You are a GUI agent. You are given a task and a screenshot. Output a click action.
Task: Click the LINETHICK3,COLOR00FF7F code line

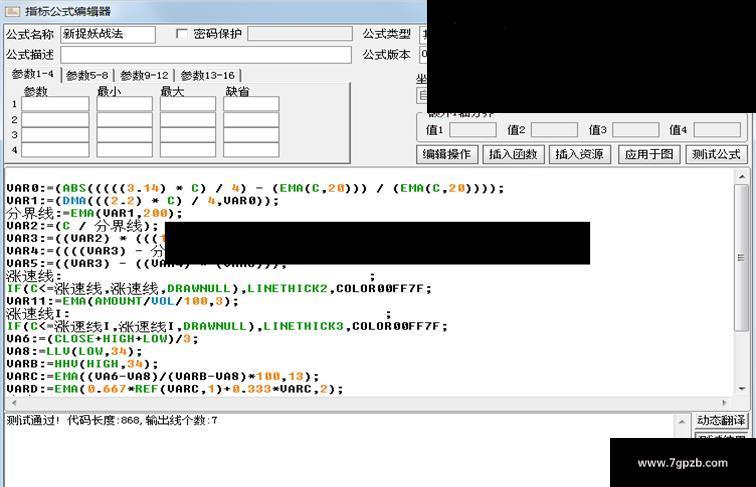227,326
